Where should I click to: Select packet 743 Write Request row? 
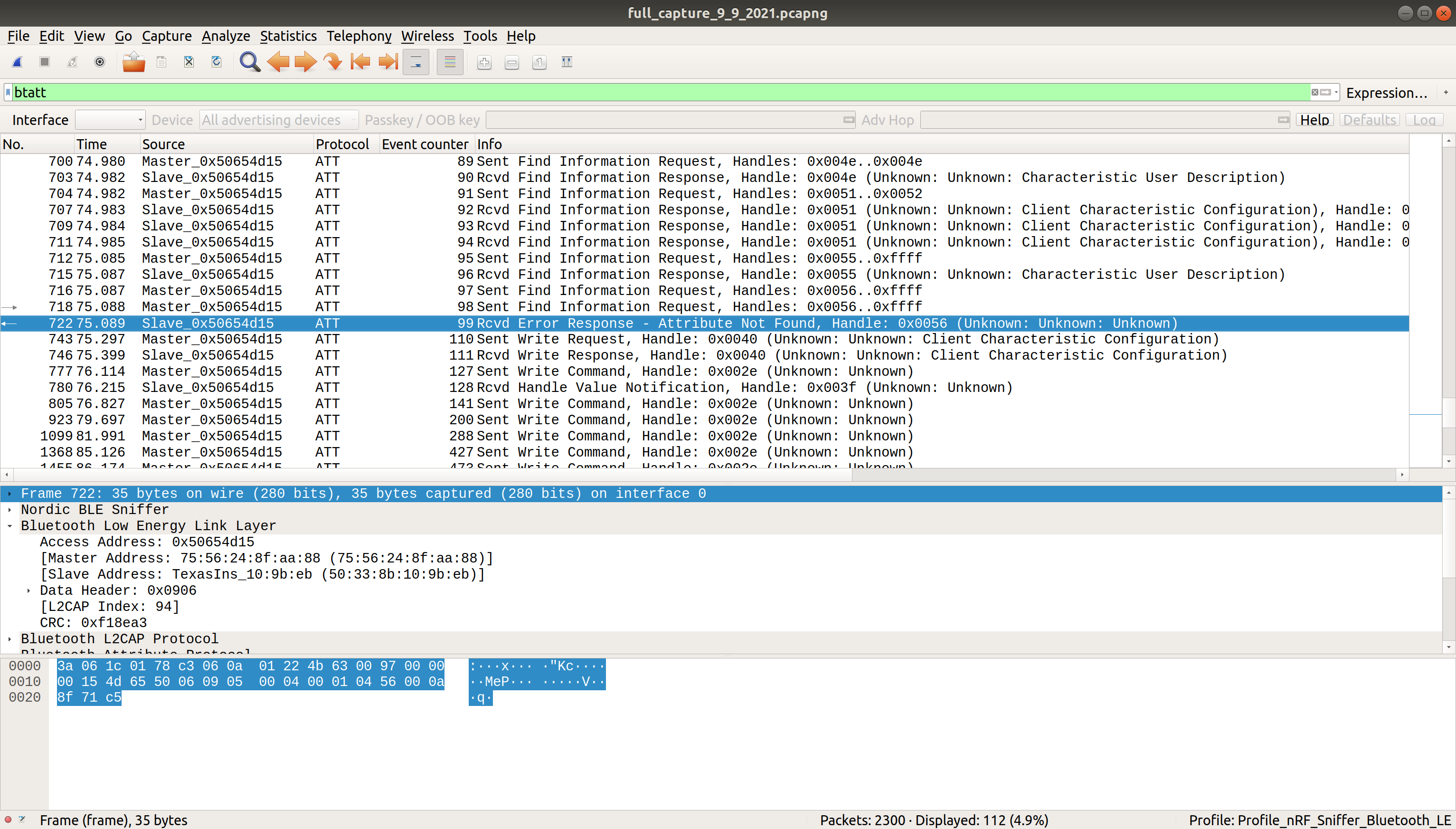704,339
